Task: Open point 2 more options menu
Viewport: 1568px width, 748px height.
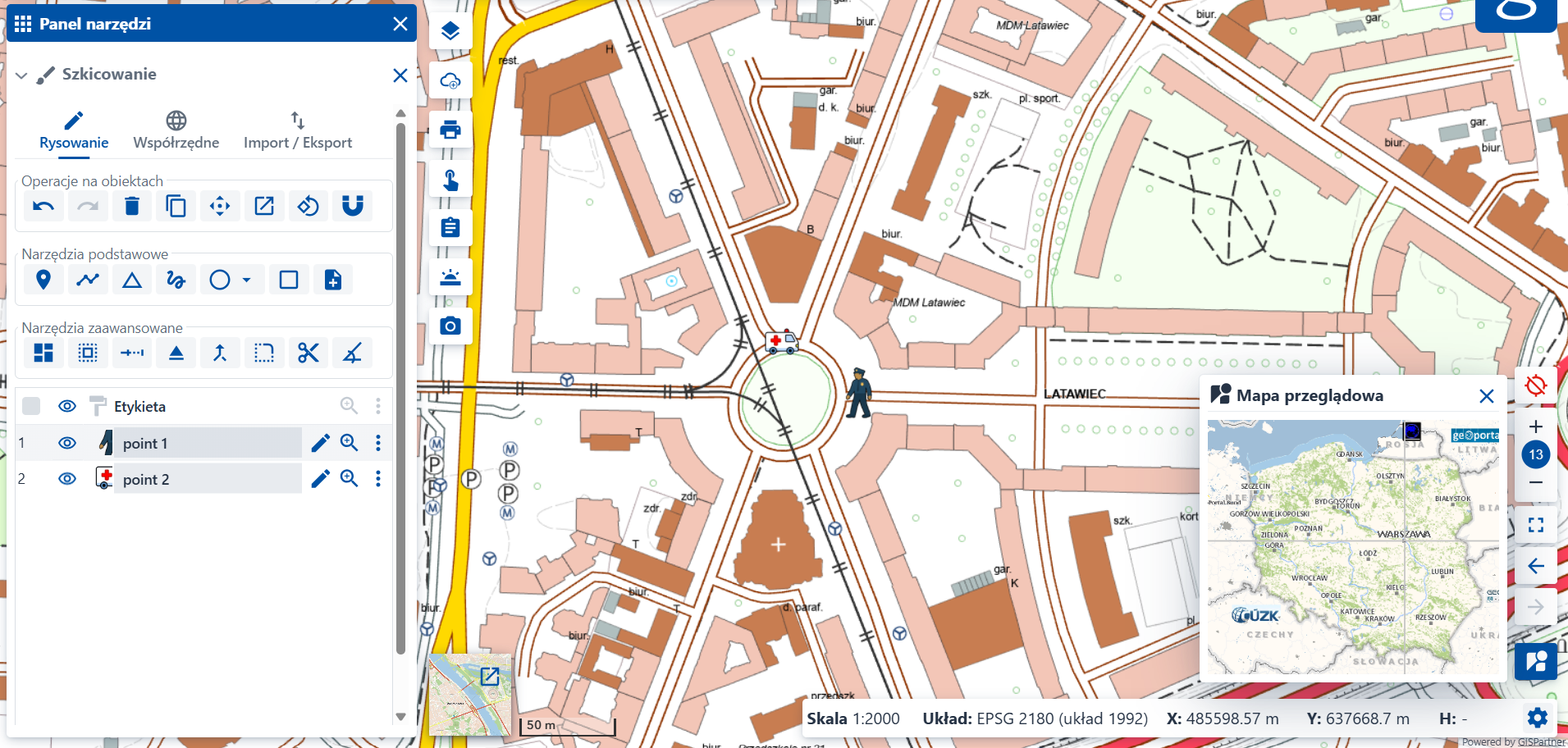Action: pos(378,479)
